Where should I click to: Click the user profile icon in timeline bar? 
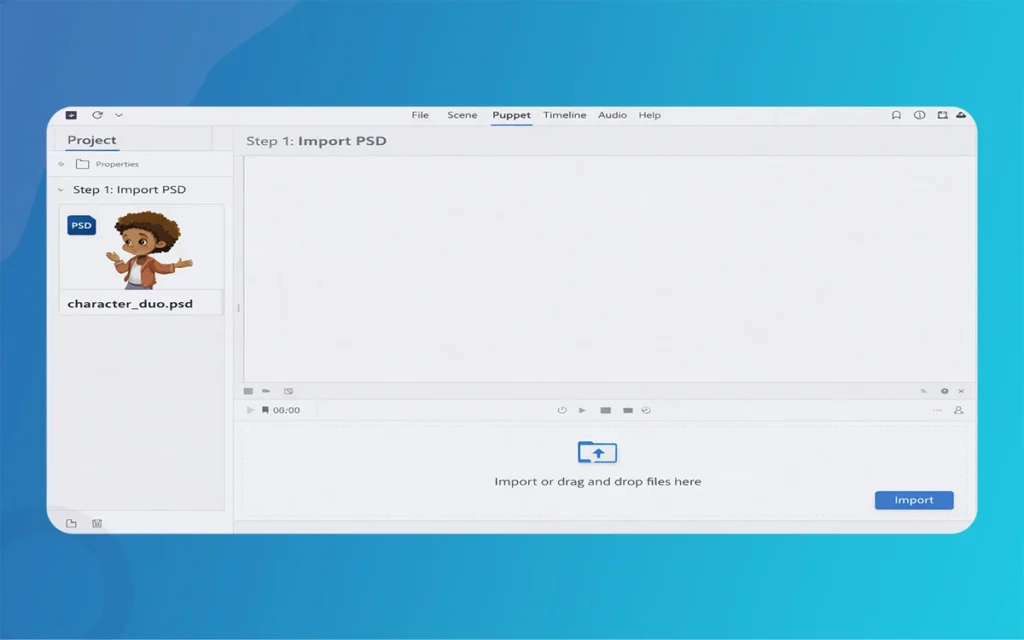(958, 410)
